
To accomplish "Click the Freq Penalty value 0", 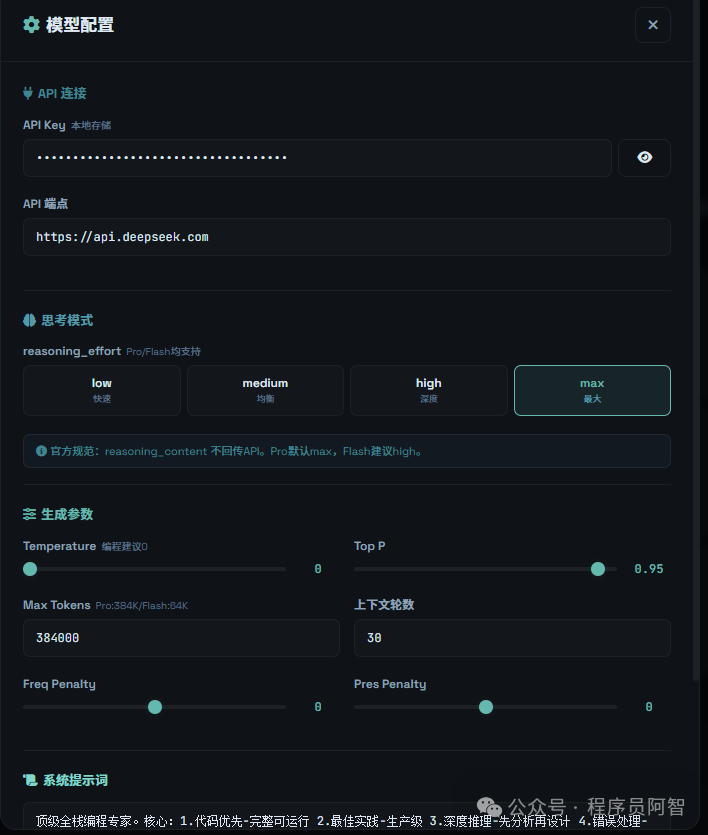I will pos(318,707).
